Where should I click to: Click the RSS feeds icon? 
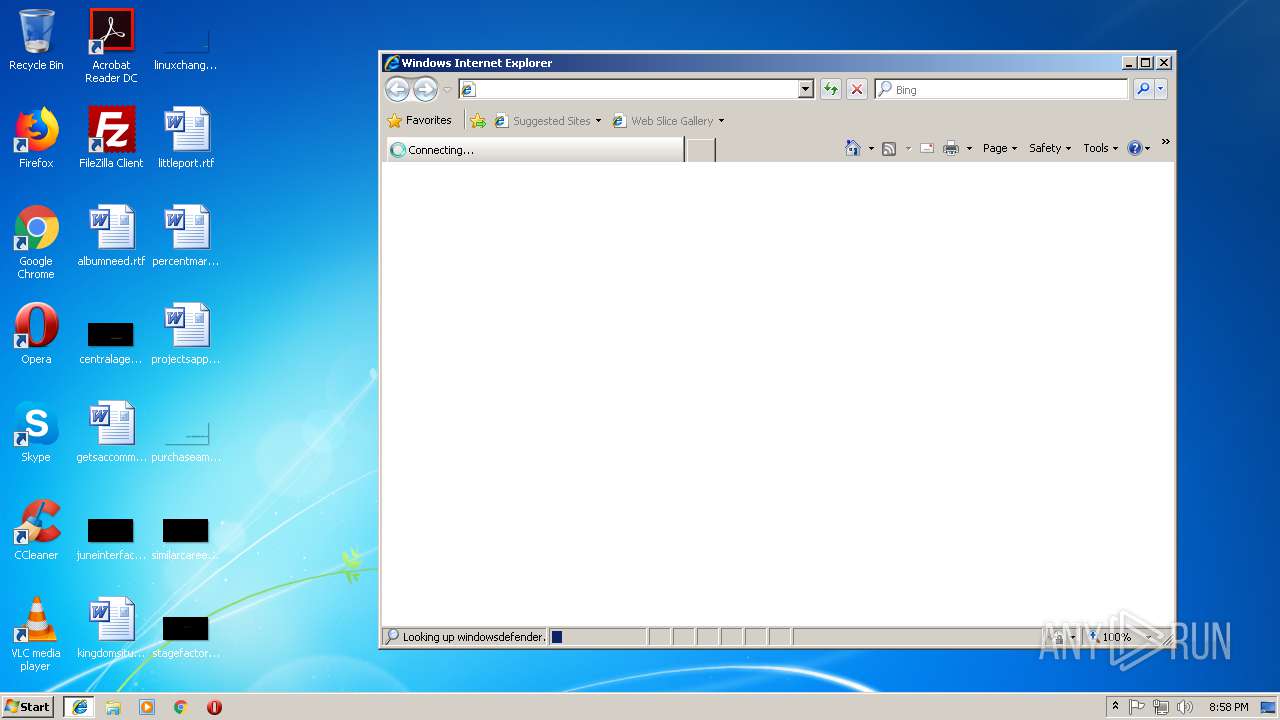pos(889,148)
